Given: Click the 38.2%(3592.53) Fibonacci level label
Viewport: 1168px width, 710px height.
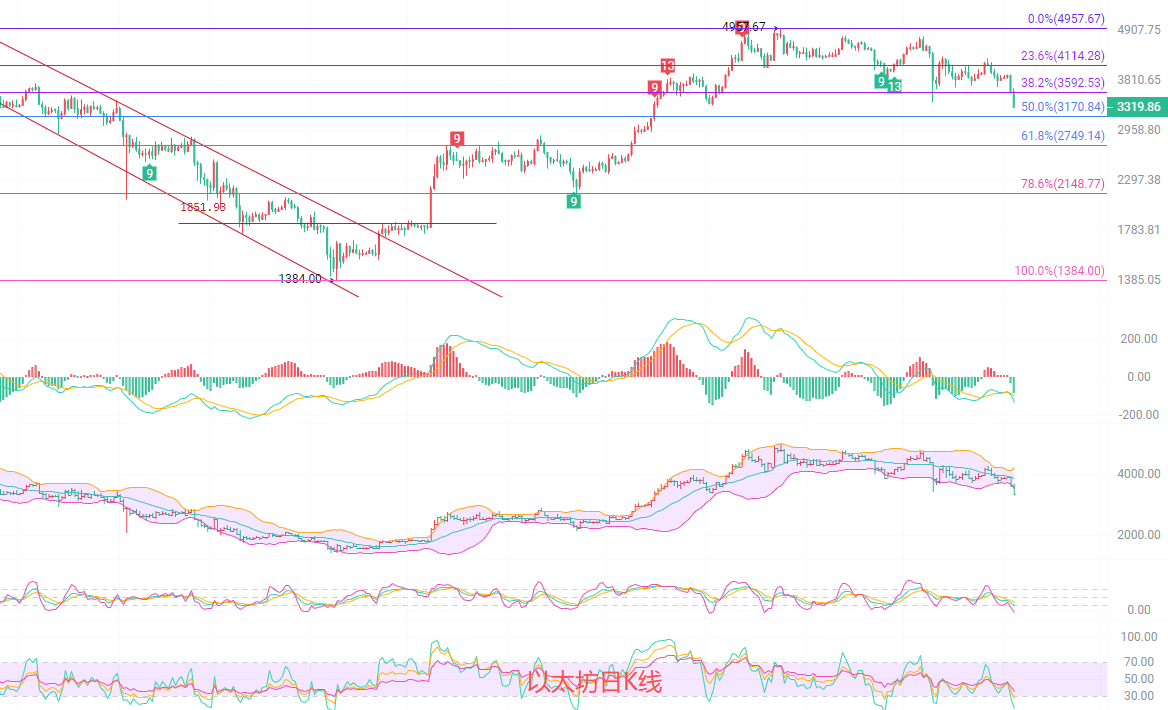Looking at the screenshot, I should (x=1062, y=83).
